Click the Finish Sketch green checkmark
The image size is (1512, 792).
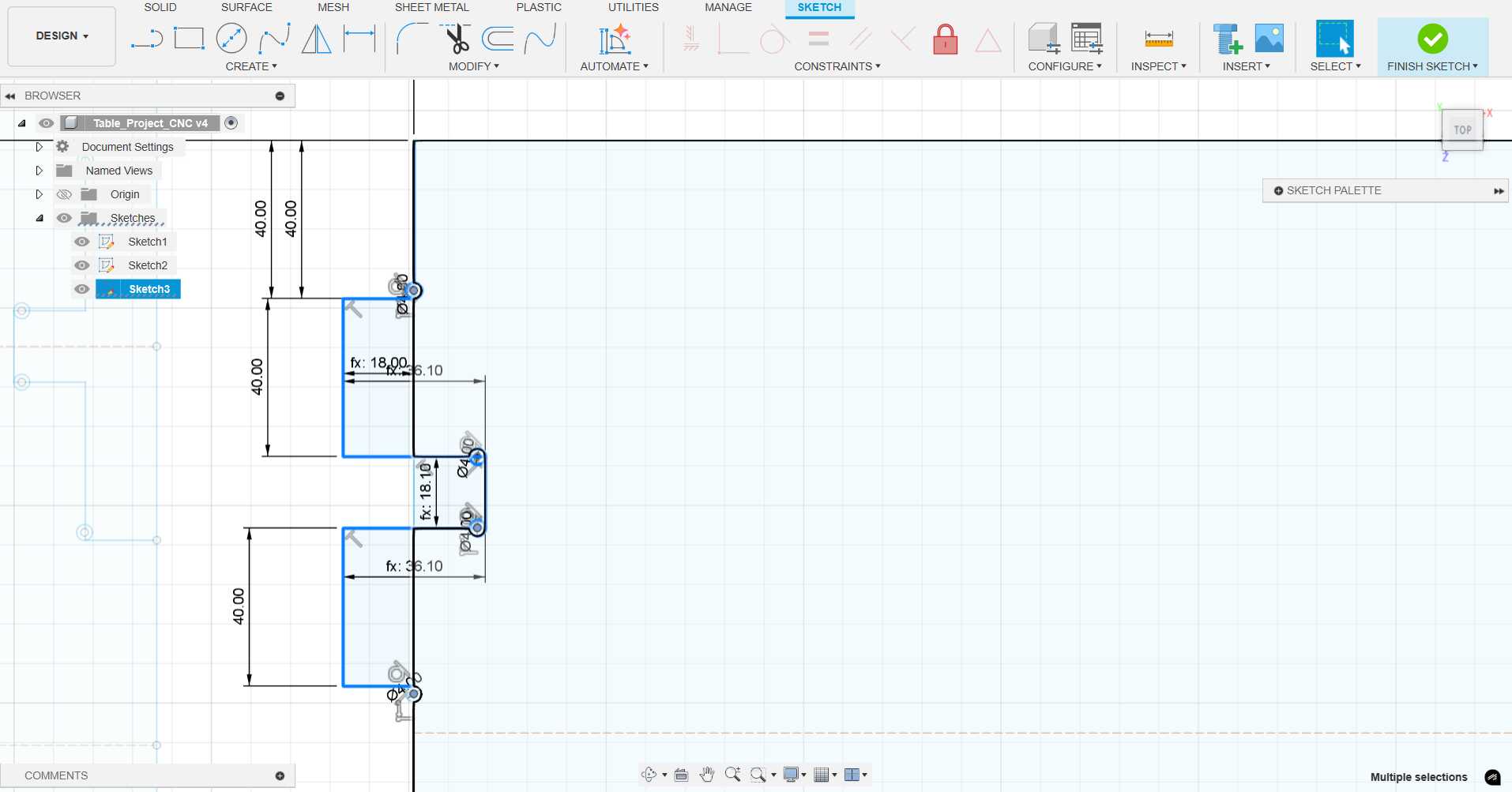point(1431,39)
